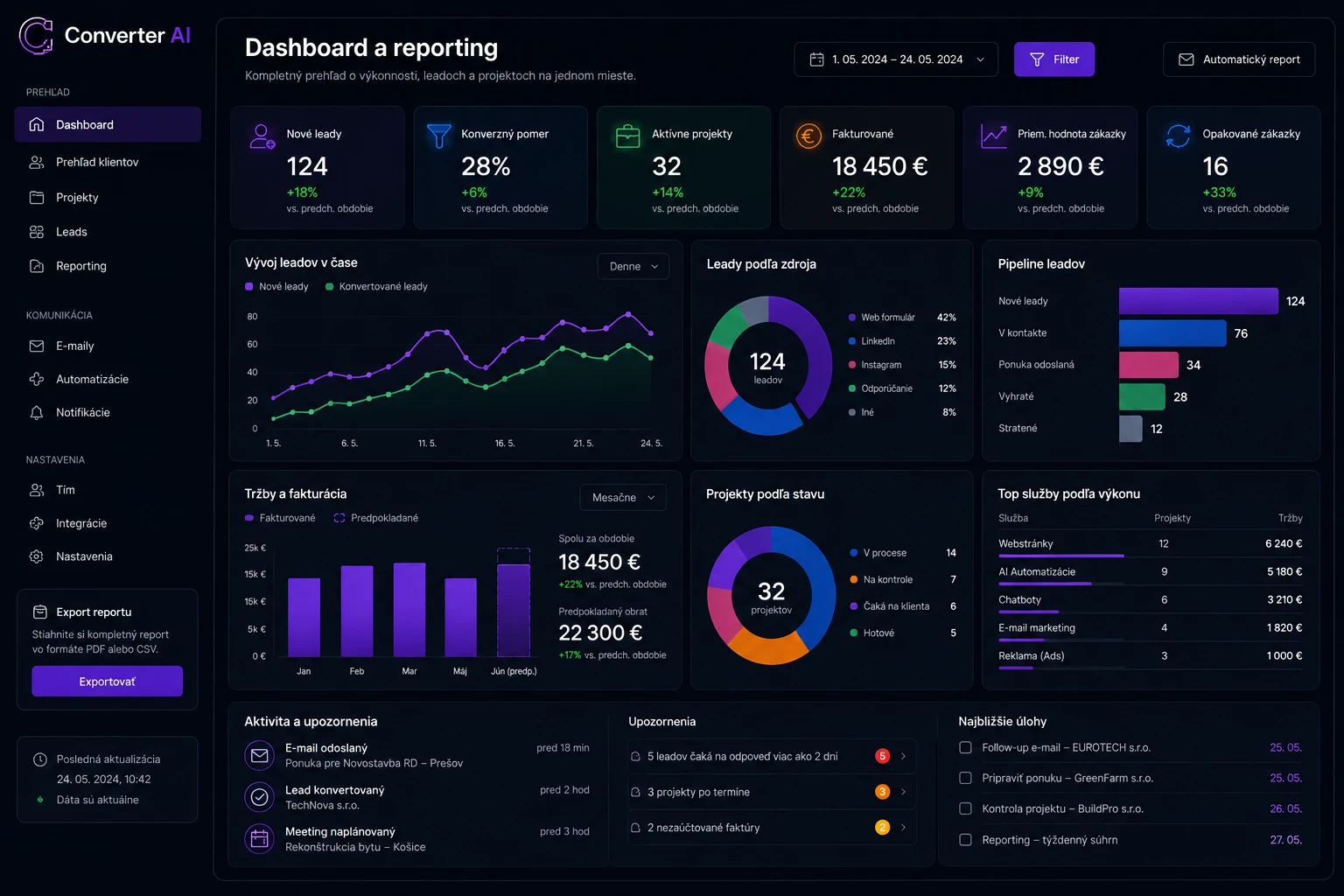Click the Tím users icon
This screenshot has height=896, width=1344.
pos(37,490)
